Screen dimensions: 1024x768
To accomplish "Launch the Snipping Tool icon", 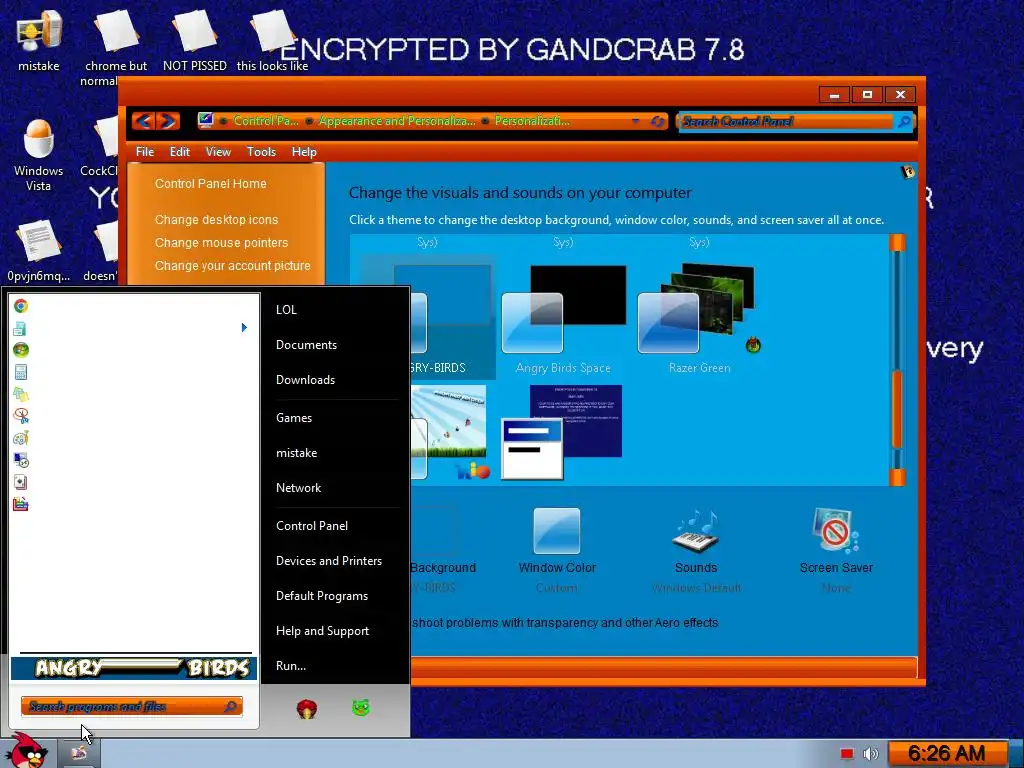I will pyautogui.click(x=21, y=416).
